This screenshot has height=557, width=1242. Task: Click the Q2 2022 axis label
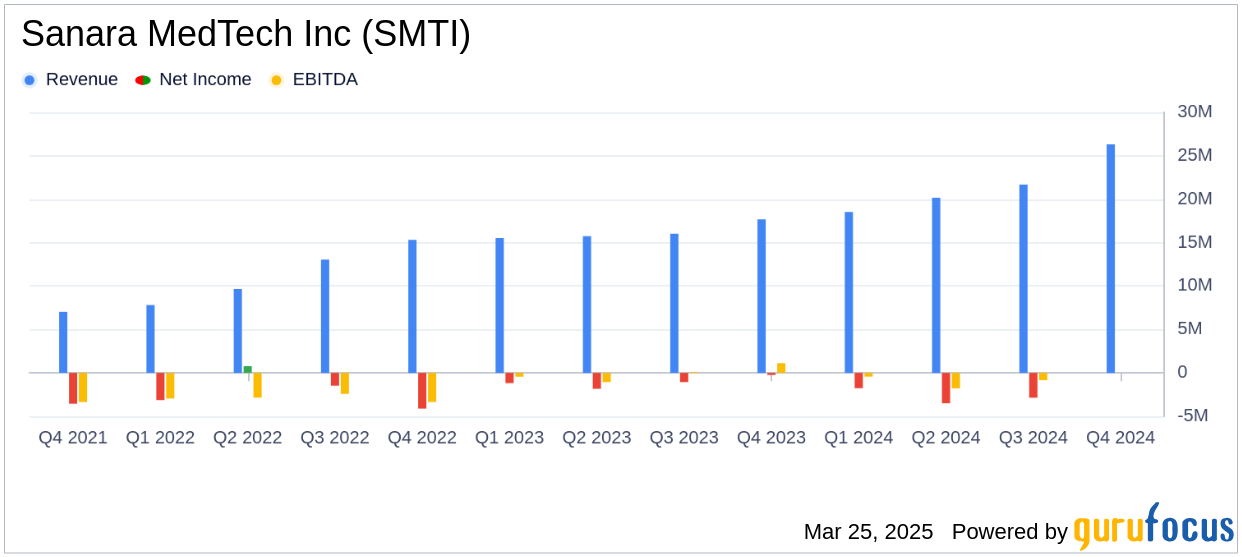[x=248, y=438]
